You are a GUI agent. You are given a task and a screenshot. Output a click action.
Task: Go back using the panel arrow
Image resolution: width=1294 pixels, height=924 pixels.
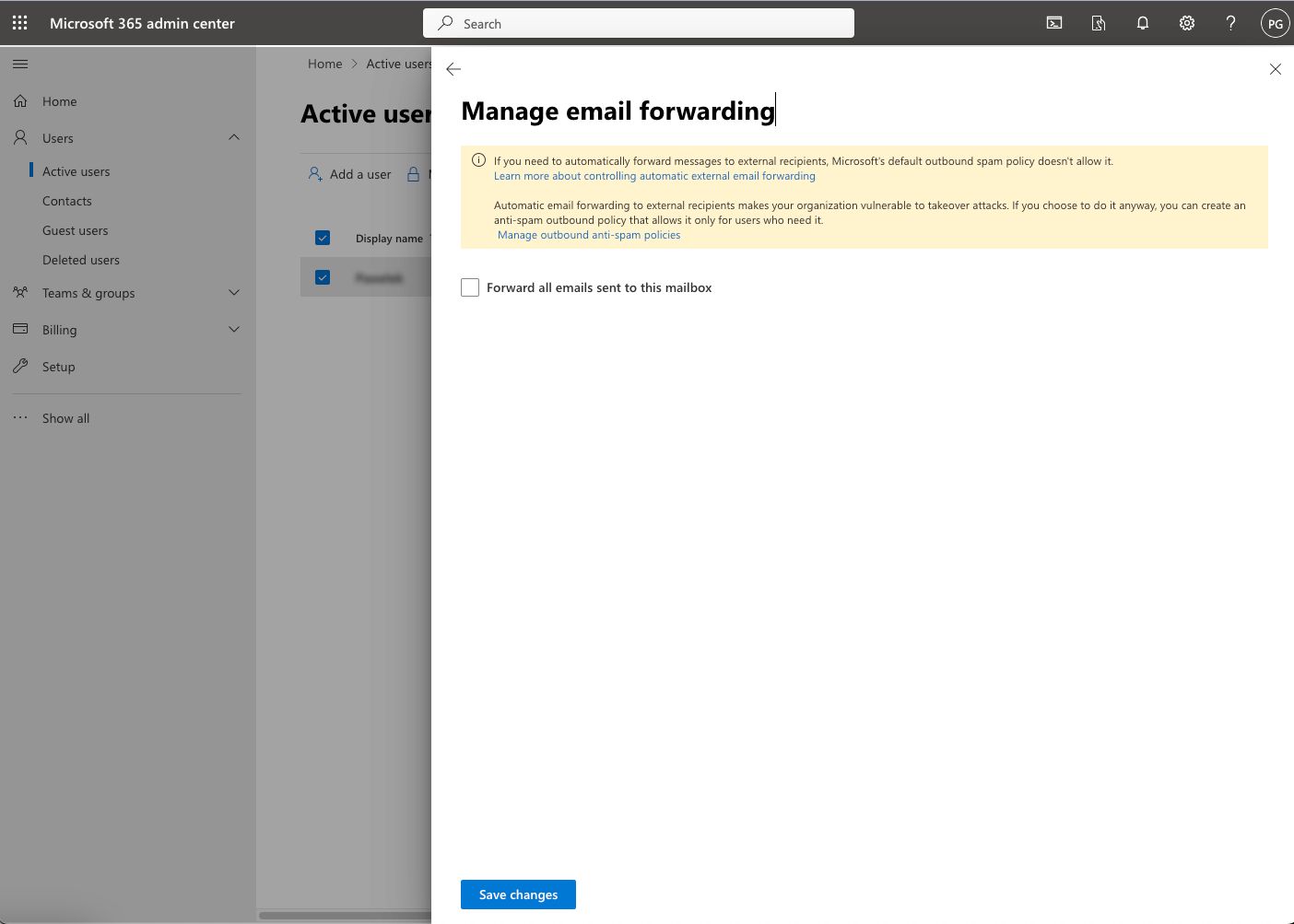click(453, 69)
